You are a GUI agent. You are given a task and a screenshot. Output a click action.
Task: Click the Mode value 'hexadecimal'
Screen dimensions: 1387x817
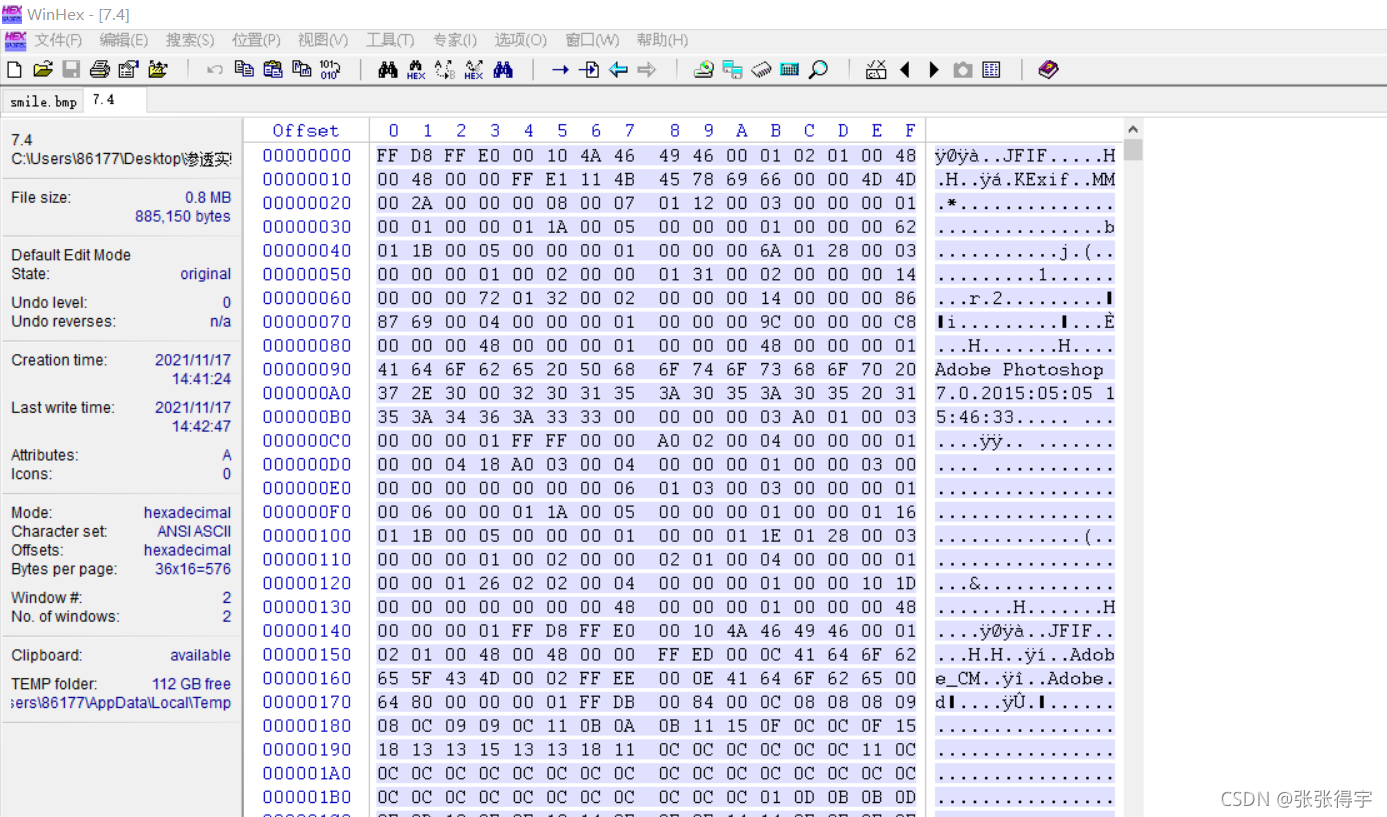pyautogui.click(x=187, y=512)
